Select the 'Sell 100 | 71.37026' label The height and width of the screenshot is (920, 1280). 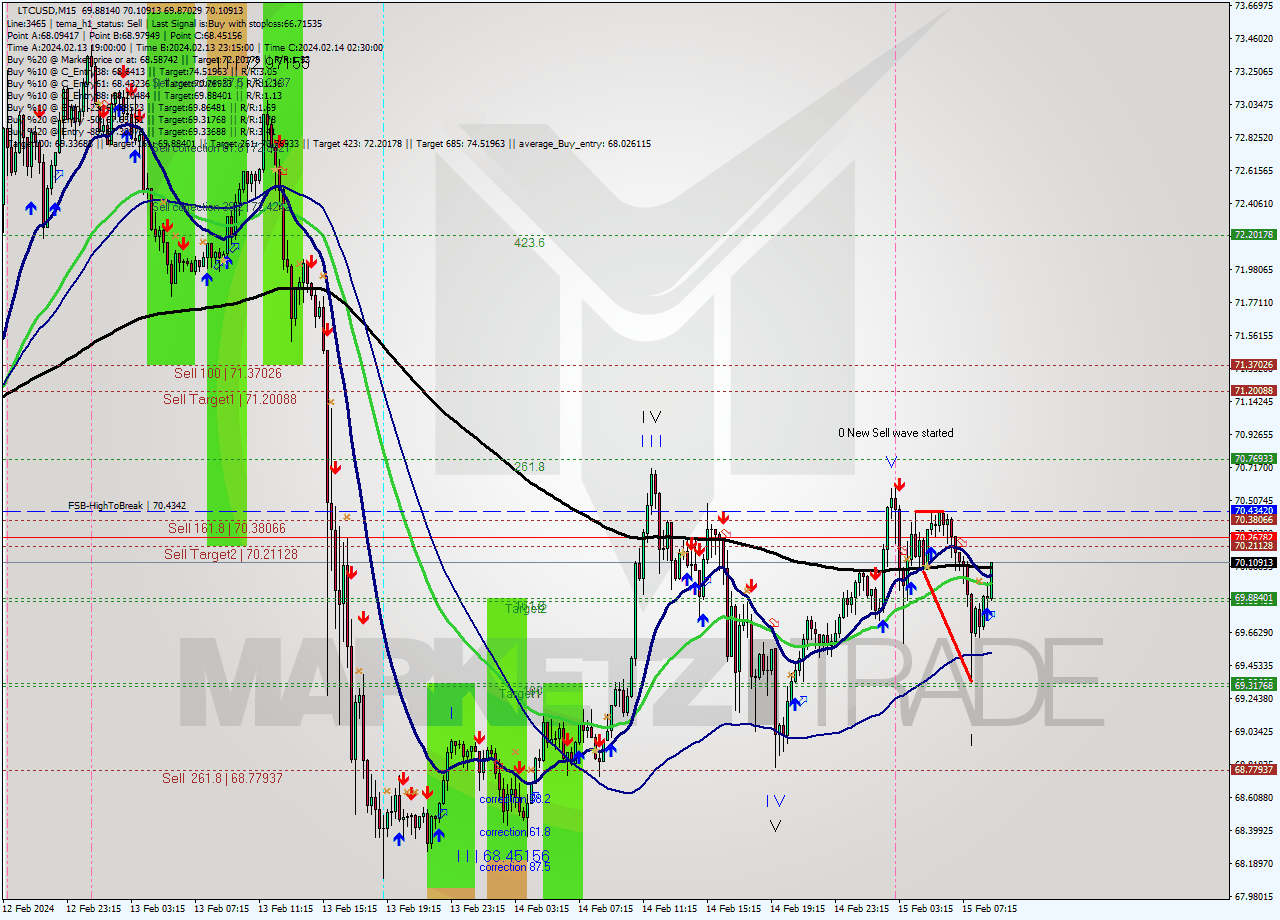coord(228,373)
